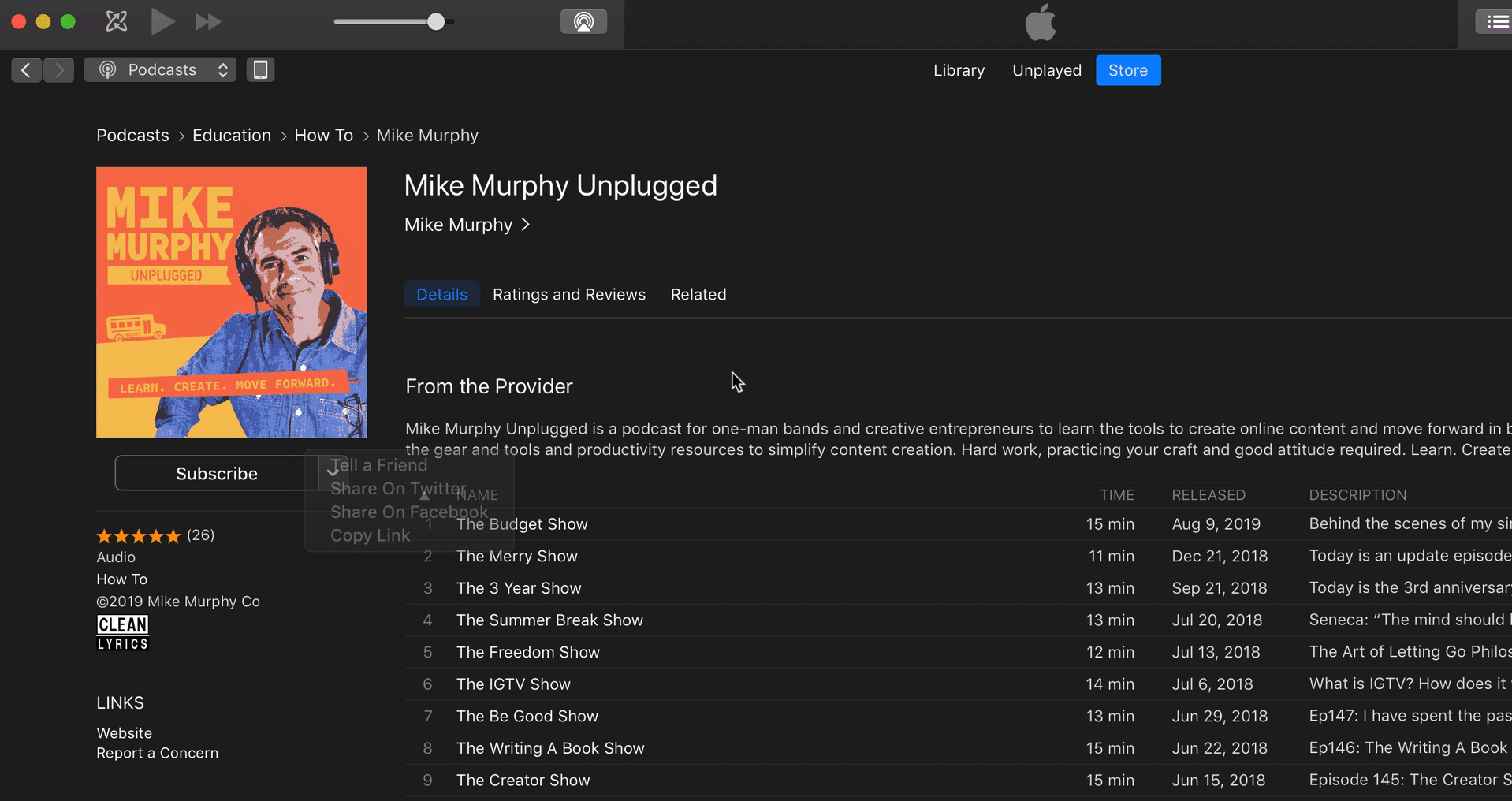This screenshot has height=801, width=1512.
Task: Start playback with the Play button
Action: click(162, 21)
